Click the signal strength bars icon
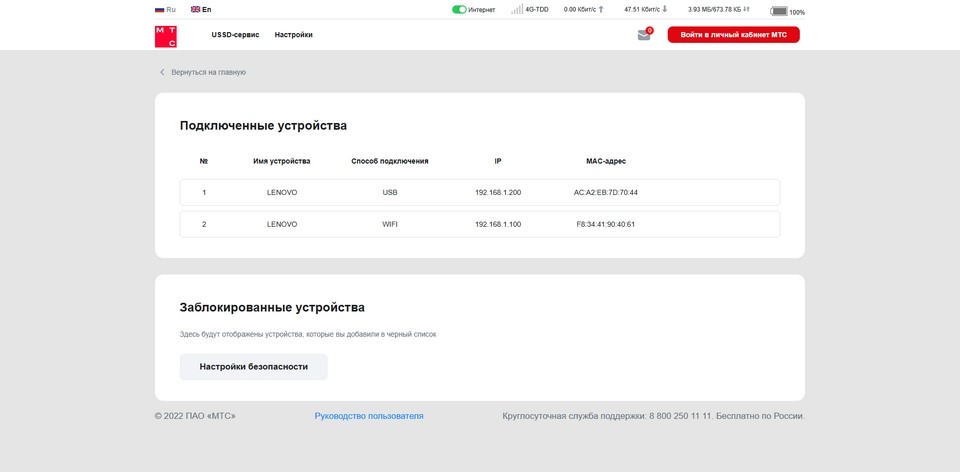 (x=516, y=10)
